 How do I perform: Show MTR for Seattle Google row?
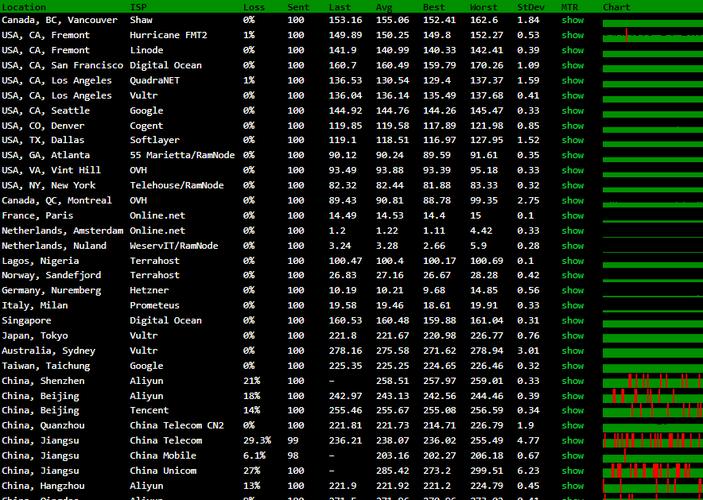point(573,110)
